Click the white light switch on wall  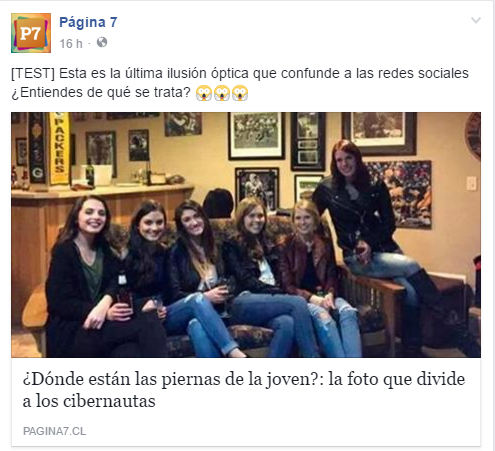471,183
